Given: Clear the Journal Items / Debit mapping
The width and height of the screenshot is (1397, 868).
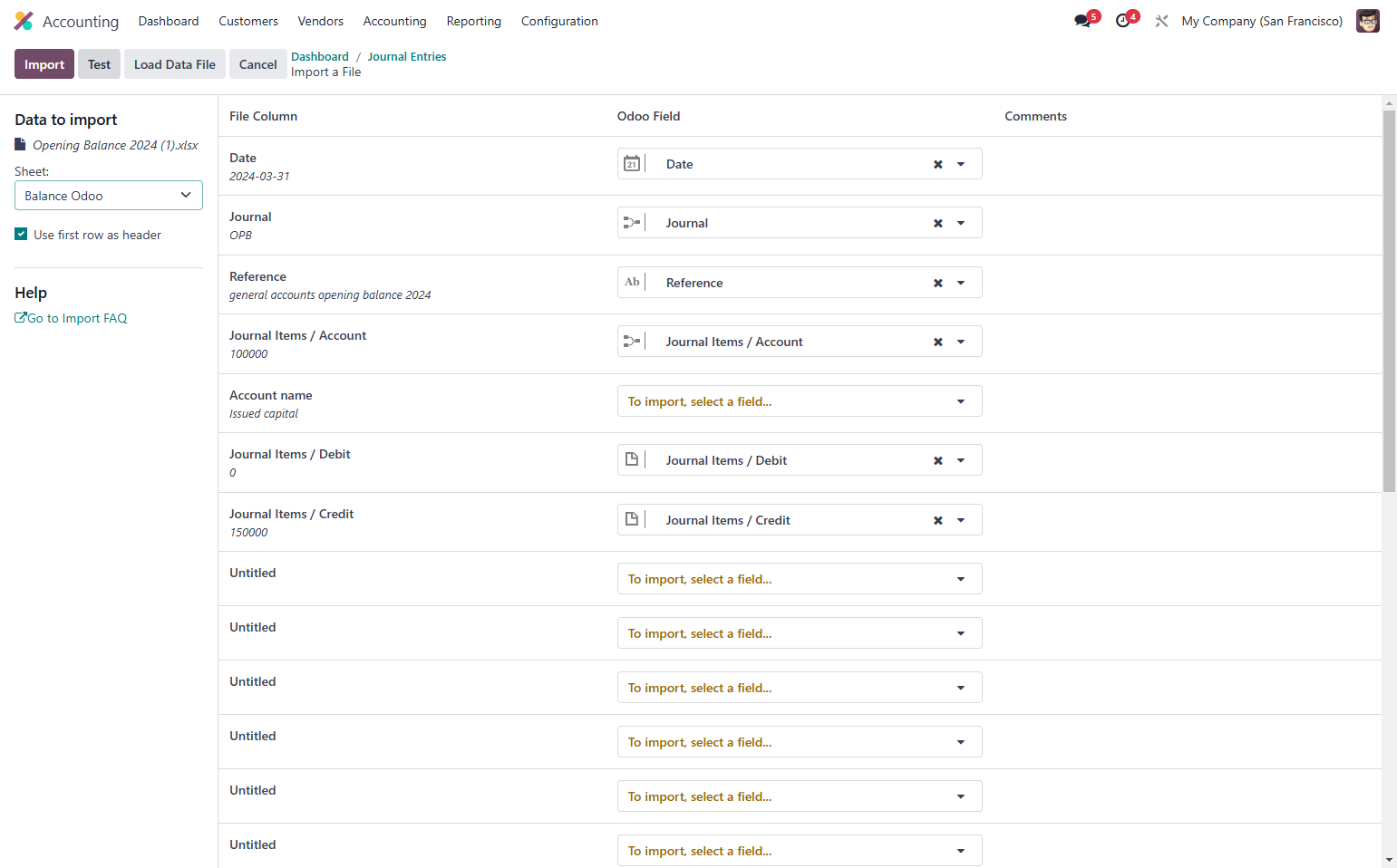Looking at the screenshot, I should tap(938, 460).
